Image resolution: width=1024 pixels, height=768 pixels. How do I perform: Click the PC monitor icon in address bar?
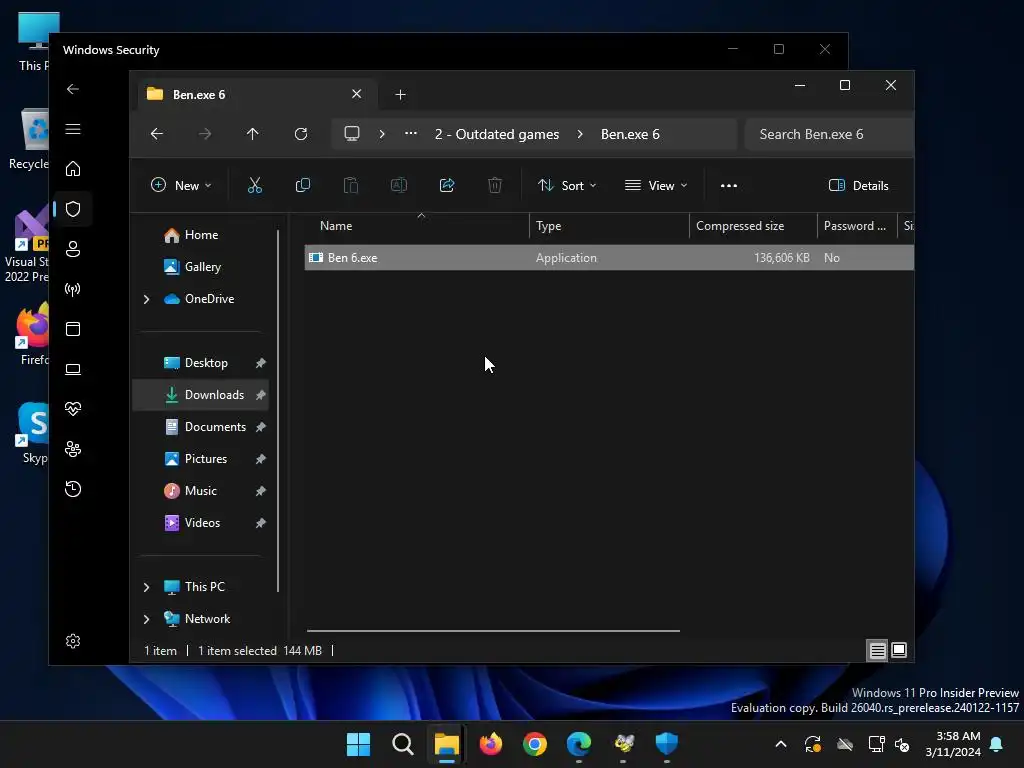[x=352, y=134]
